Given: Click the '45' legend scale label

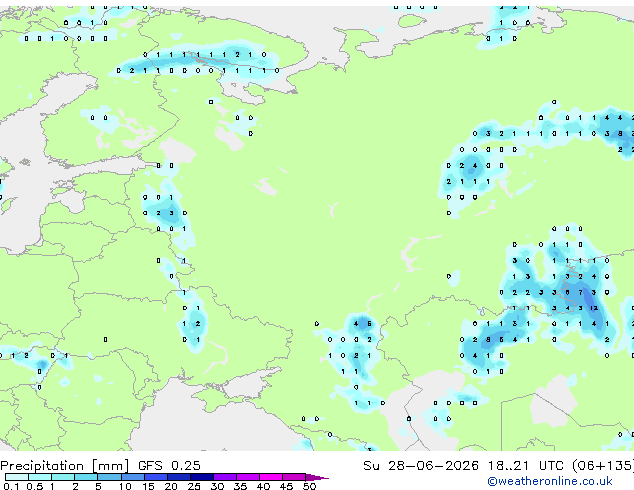Looking at the screenshot, I should click(x=286, y=486).
